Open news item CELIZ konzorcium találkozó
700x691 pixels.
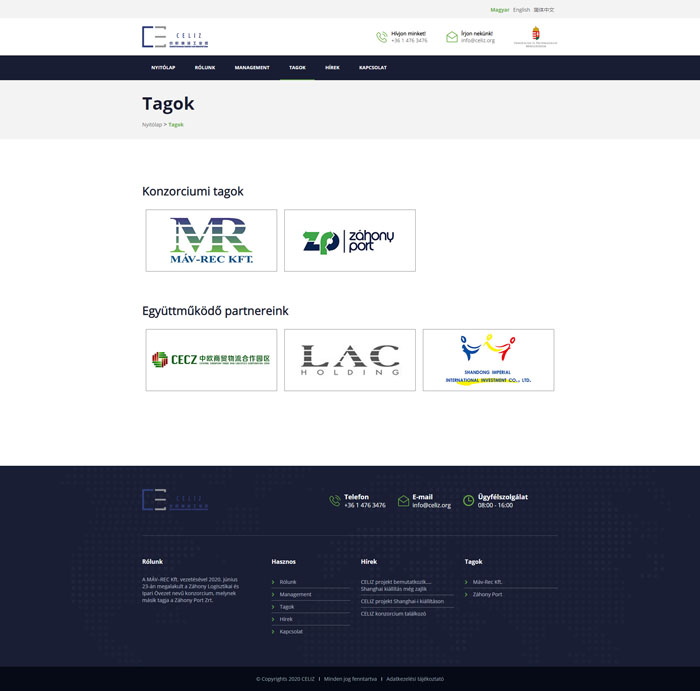coord(393,614)
